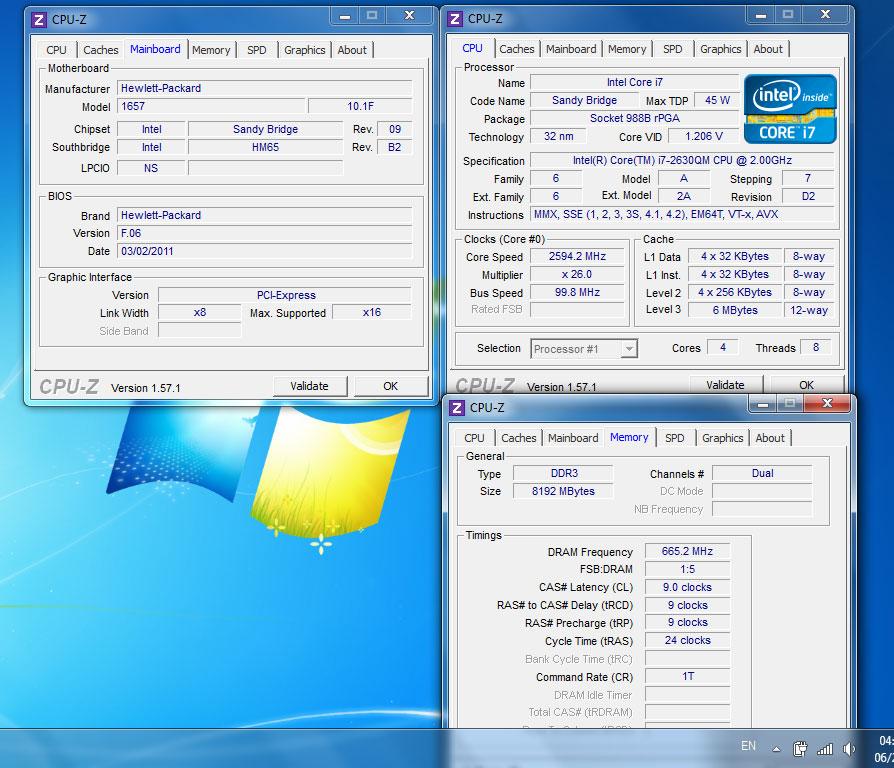Click the Bus Speed 99.8 MHz value
The width and height of the screenshot is (894, 768).
(x=578, y=292)
